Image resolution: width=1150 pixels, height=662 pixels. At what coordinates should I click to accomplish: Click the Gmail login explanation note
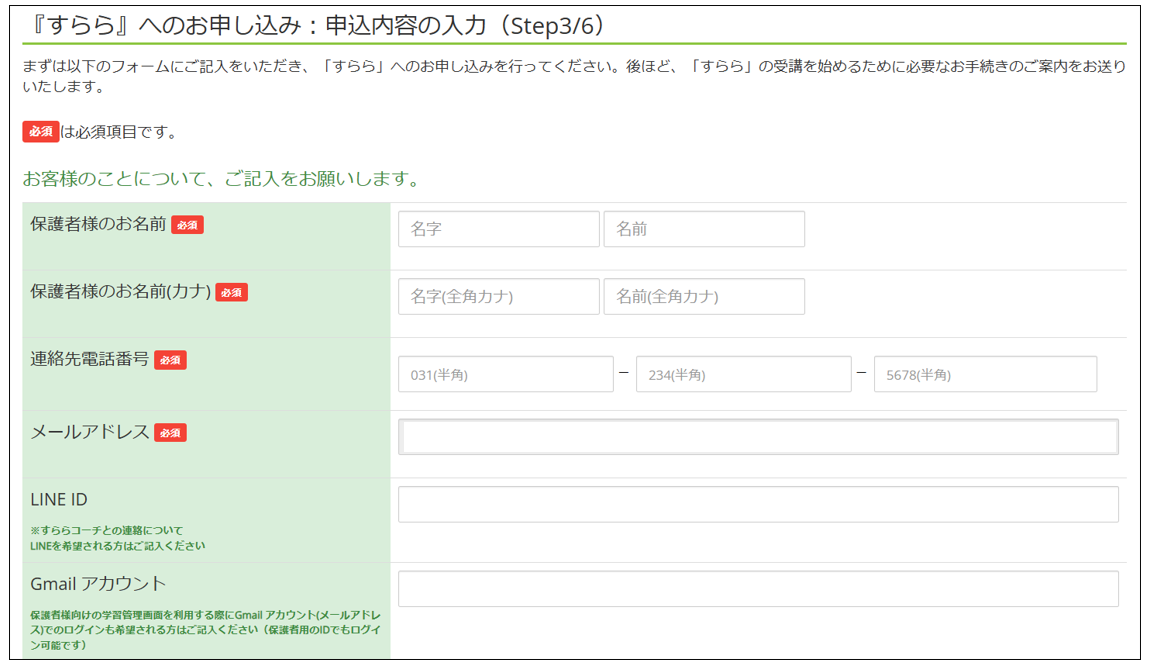[x=205, y=630]
